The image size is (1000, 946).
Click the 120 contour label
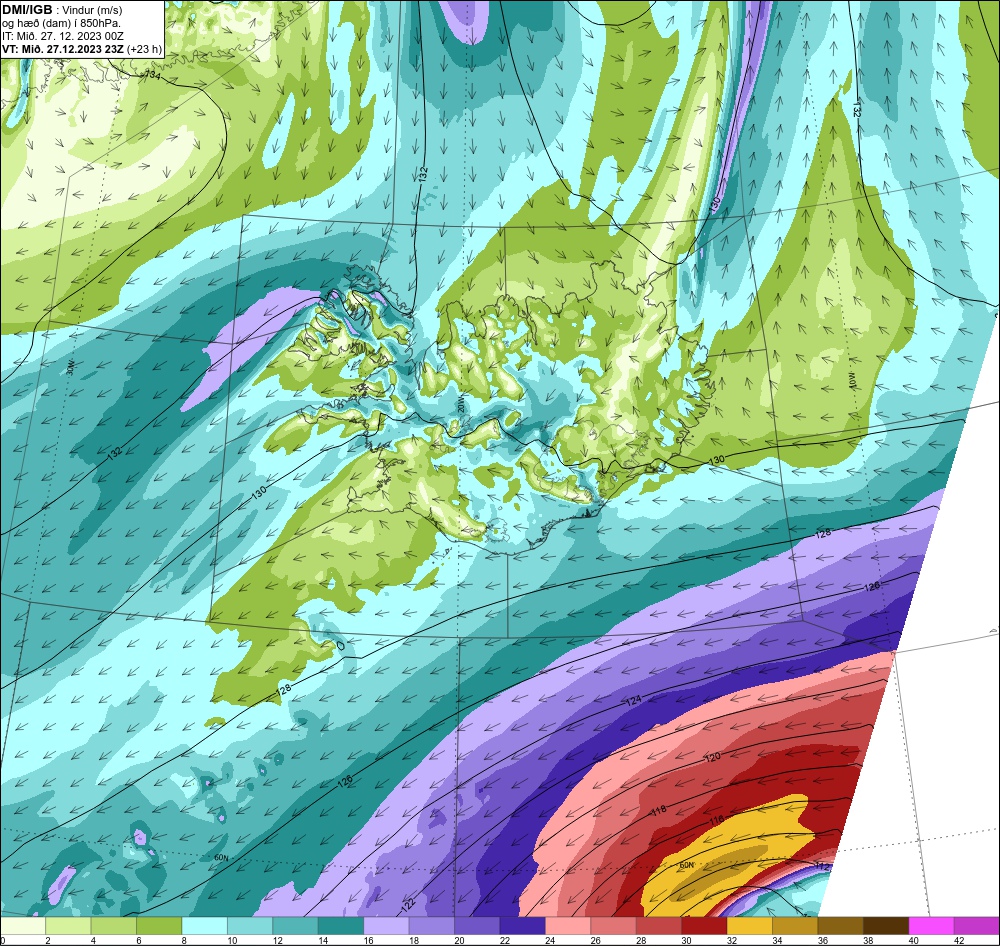pyautogui.click(x=712, y=757)
